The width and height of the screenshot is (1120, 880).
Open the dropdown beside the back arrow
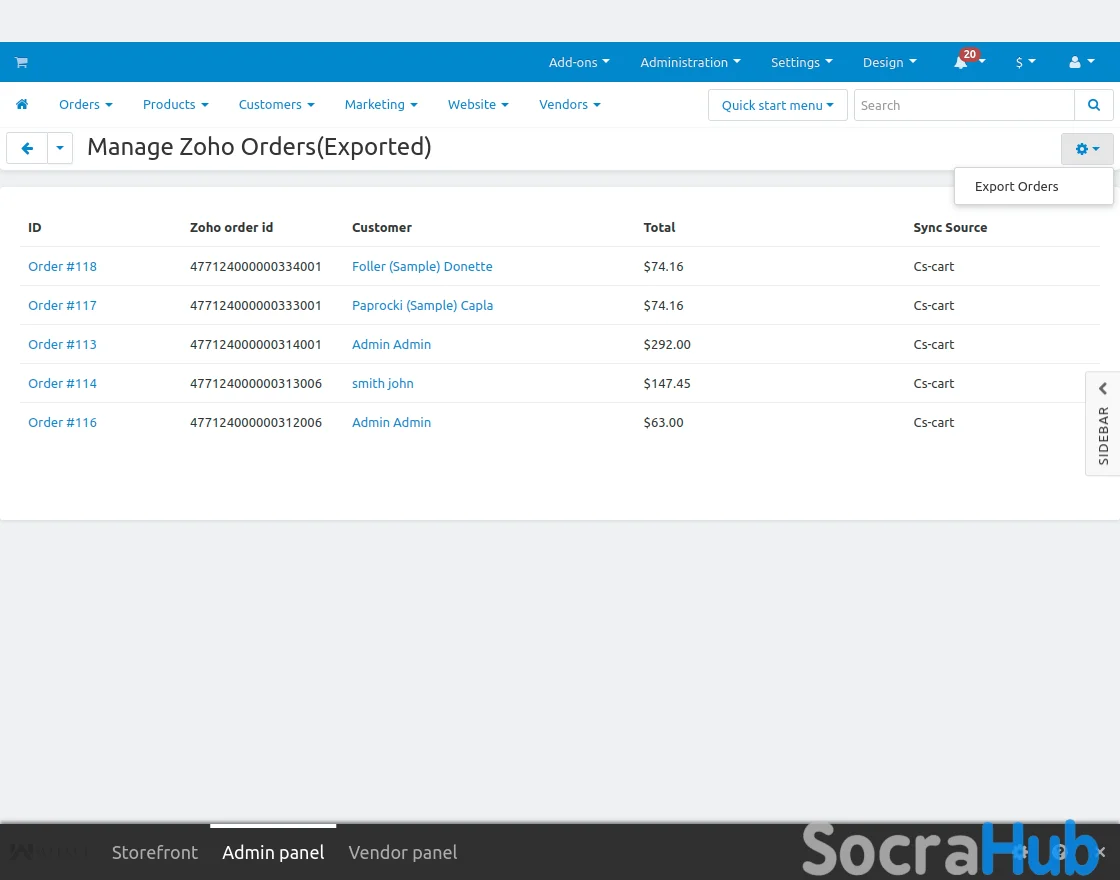tap(60, 148)
